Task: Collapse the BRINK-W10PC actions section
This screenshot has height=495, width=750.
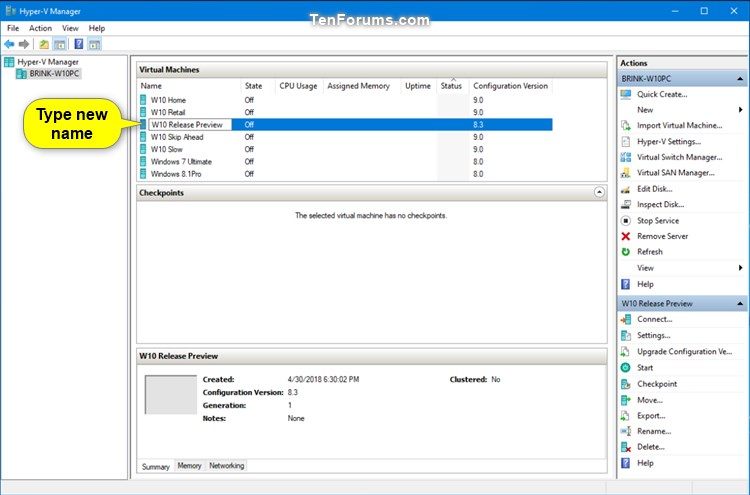Action: coord(740,78)
